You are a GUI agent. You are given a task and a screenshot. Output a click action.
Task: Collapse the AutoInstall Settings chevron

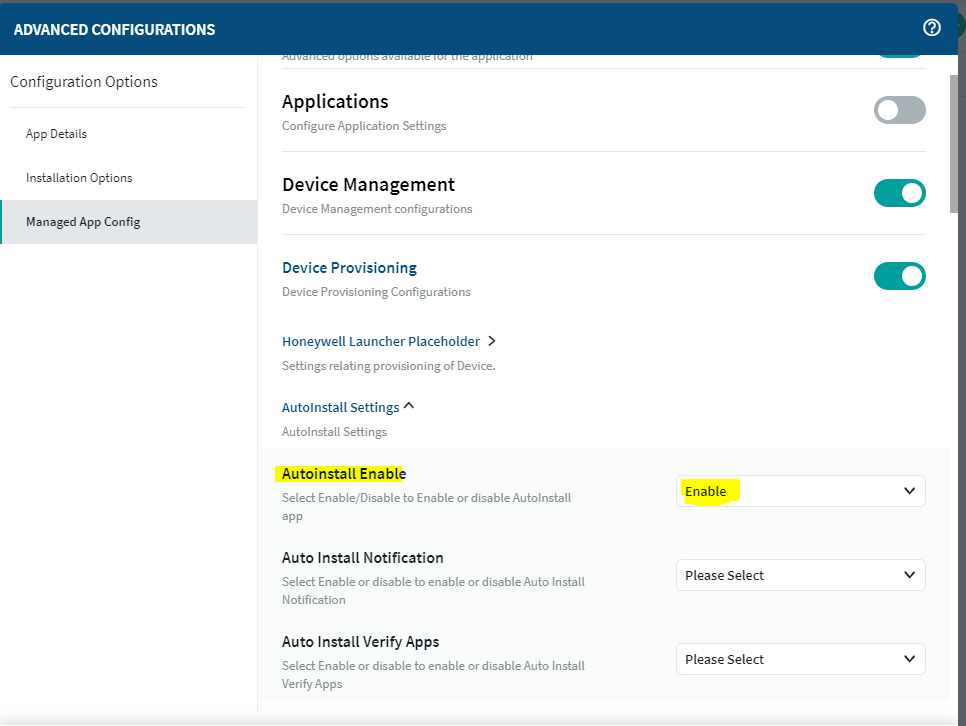click(408, 407)
